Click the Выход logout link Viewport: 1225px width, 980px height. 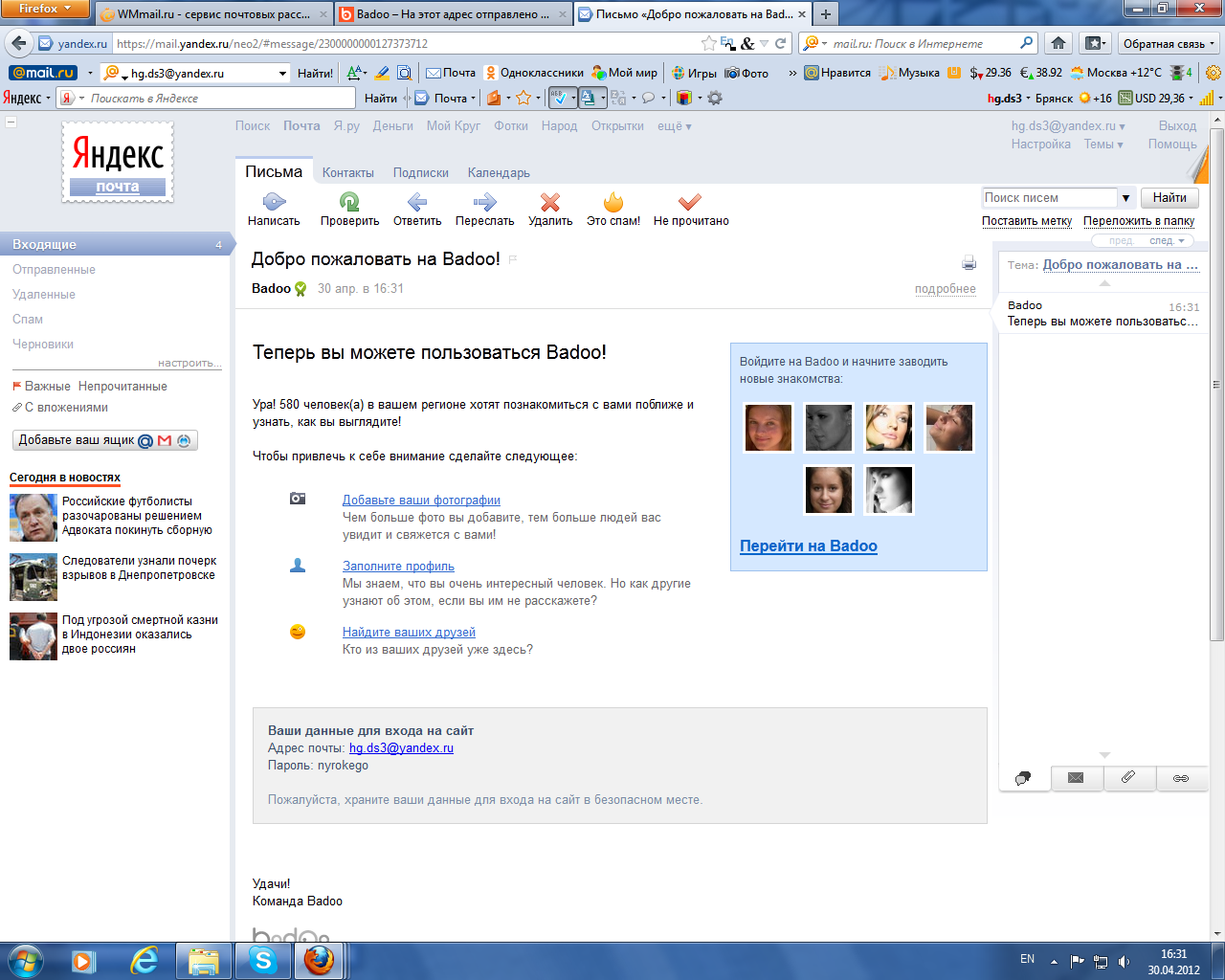1177,126
